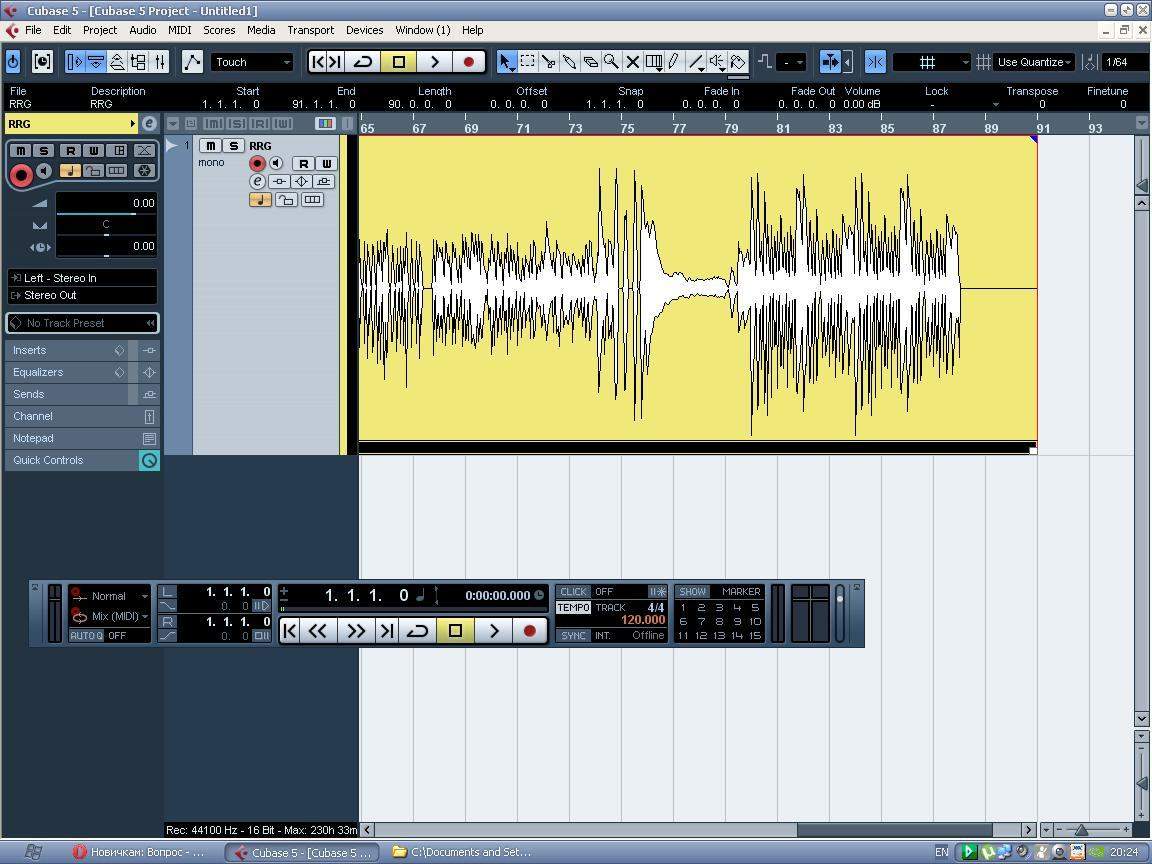Screen dimensions: 1152x864
Task: Select the Scissors split tool in toolbar
Action: click(548, 62)
